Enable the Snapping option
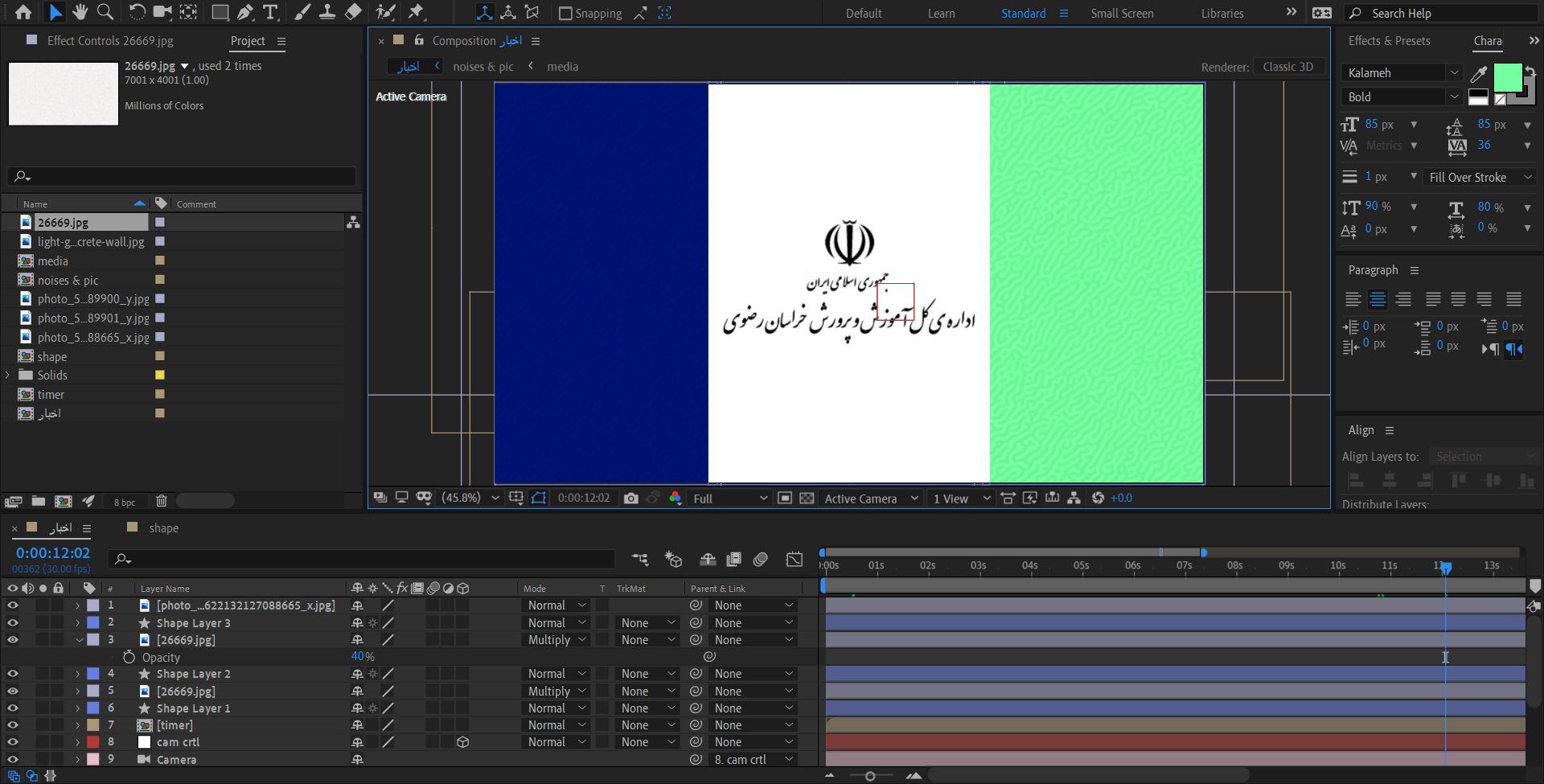 pos(565,13)
